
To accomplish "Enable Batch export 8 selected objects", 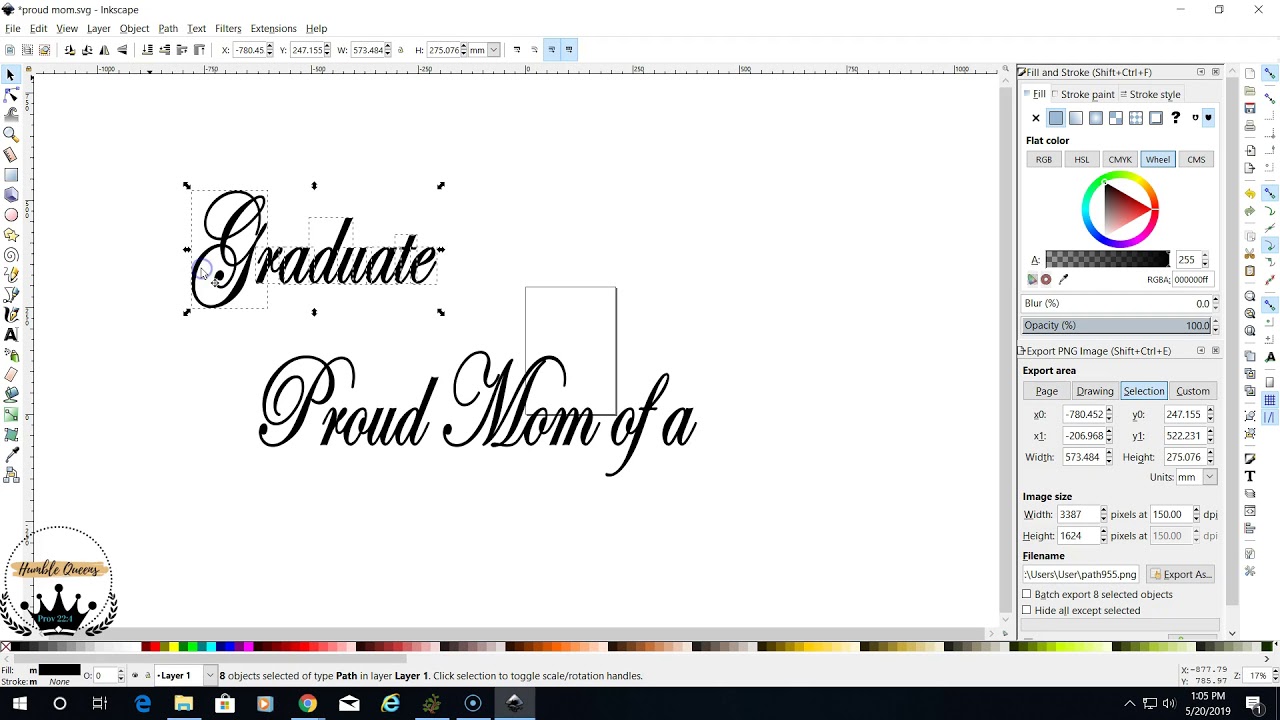I will tap(1027, 594).
